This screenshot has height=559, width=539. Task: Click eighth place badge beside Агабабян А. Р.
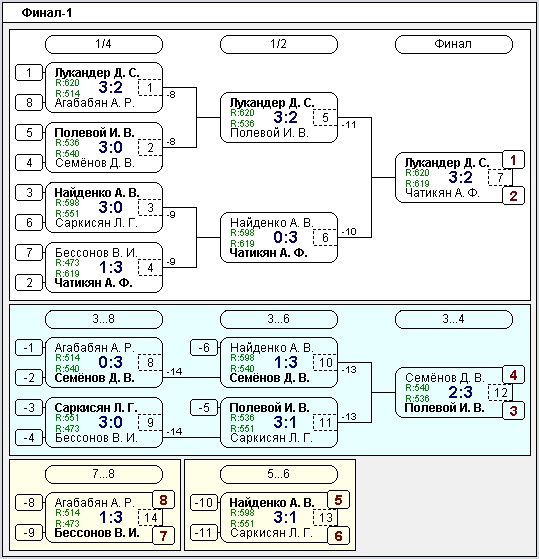pyautogui.click(x=163, y=500)
